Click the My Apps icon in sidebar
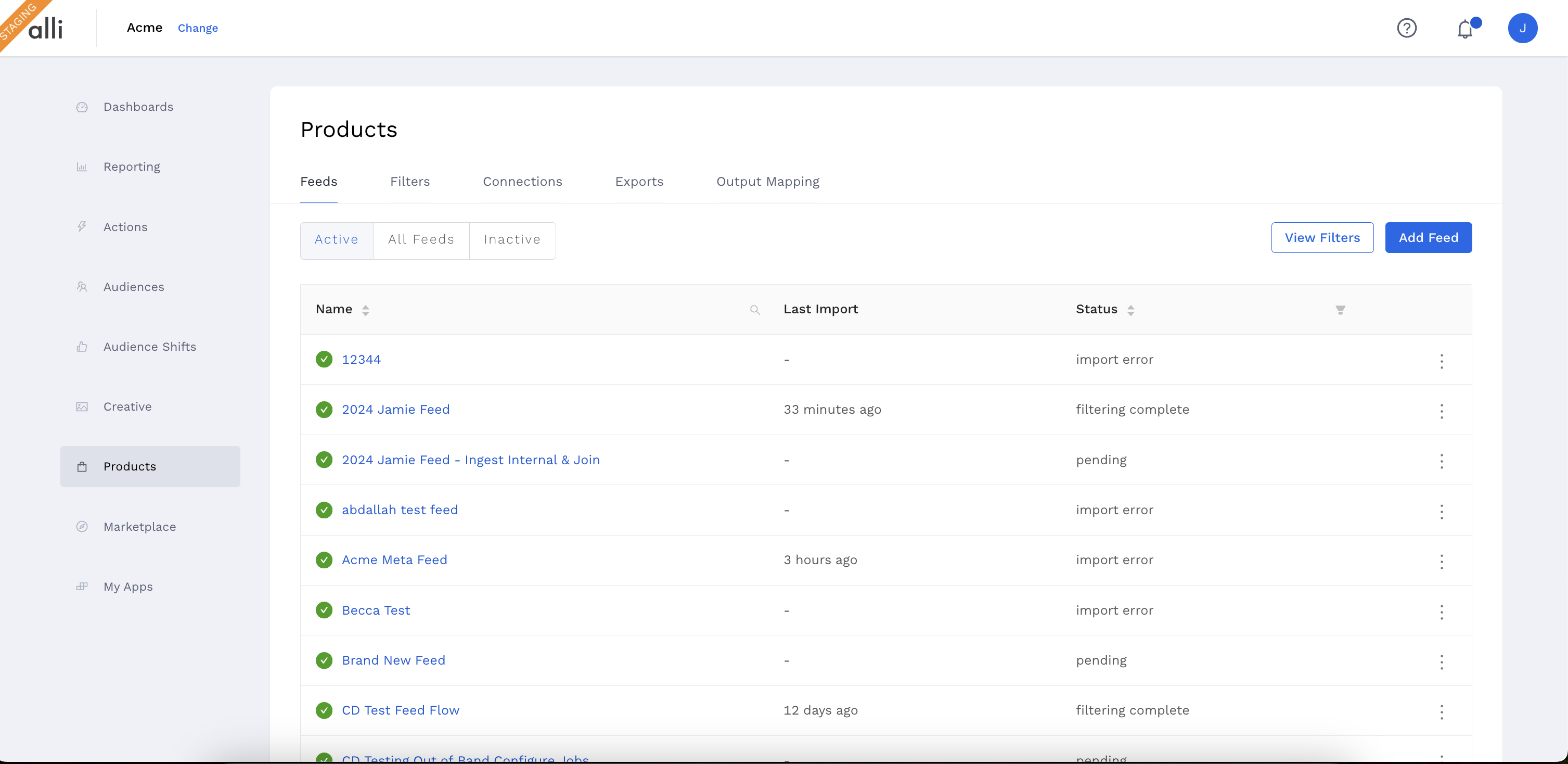 82,587
